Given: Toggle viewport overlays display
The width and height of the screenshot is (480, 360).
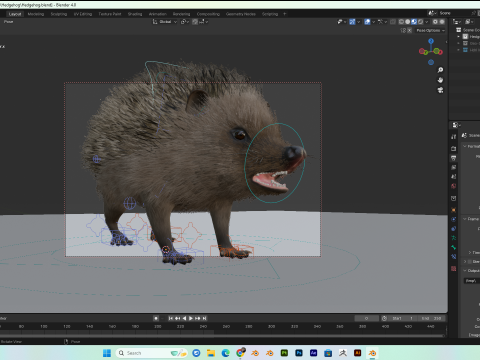Looking at the screenshot, I should (x=367, y=22).
